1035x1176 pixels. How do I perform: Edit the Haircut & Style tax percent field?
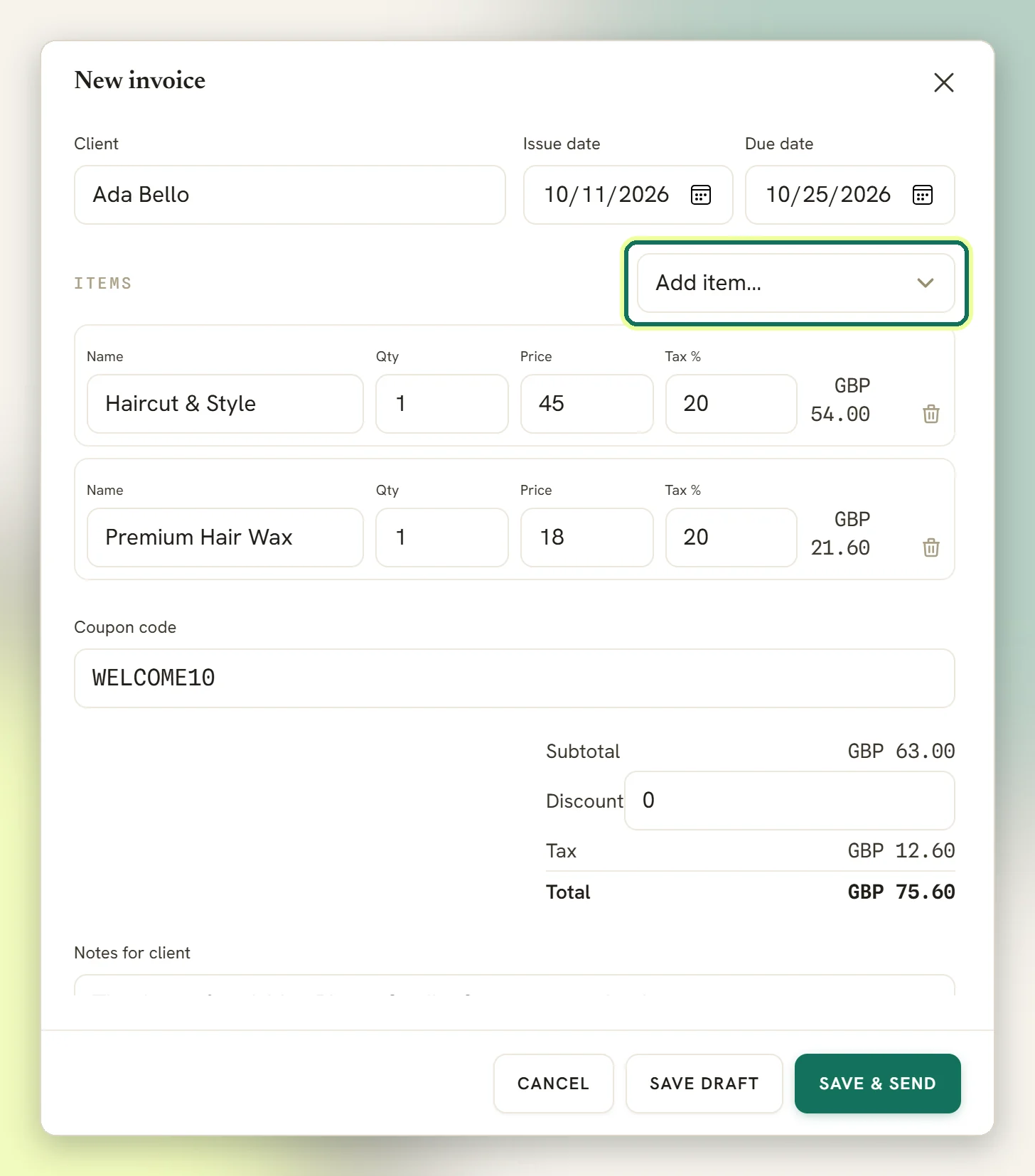point(731,404)
